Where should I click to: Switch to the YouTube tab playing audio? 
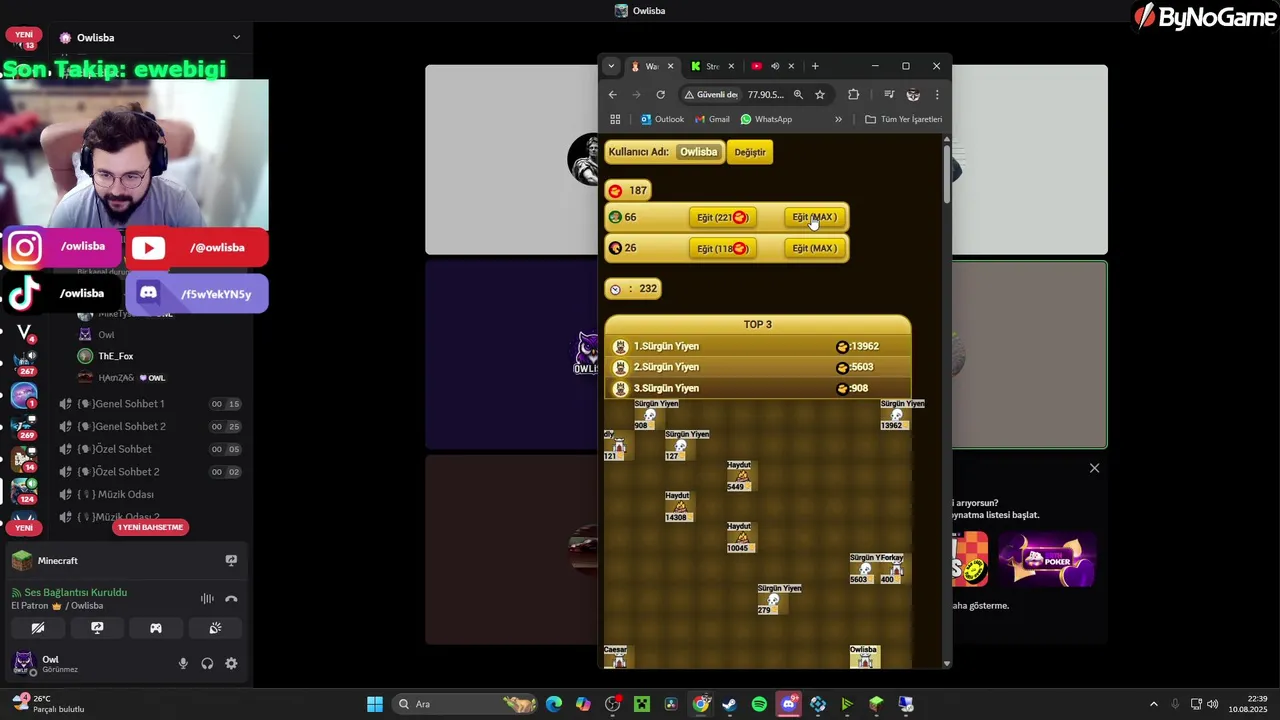pyautogui.click(x=758, y=66)
